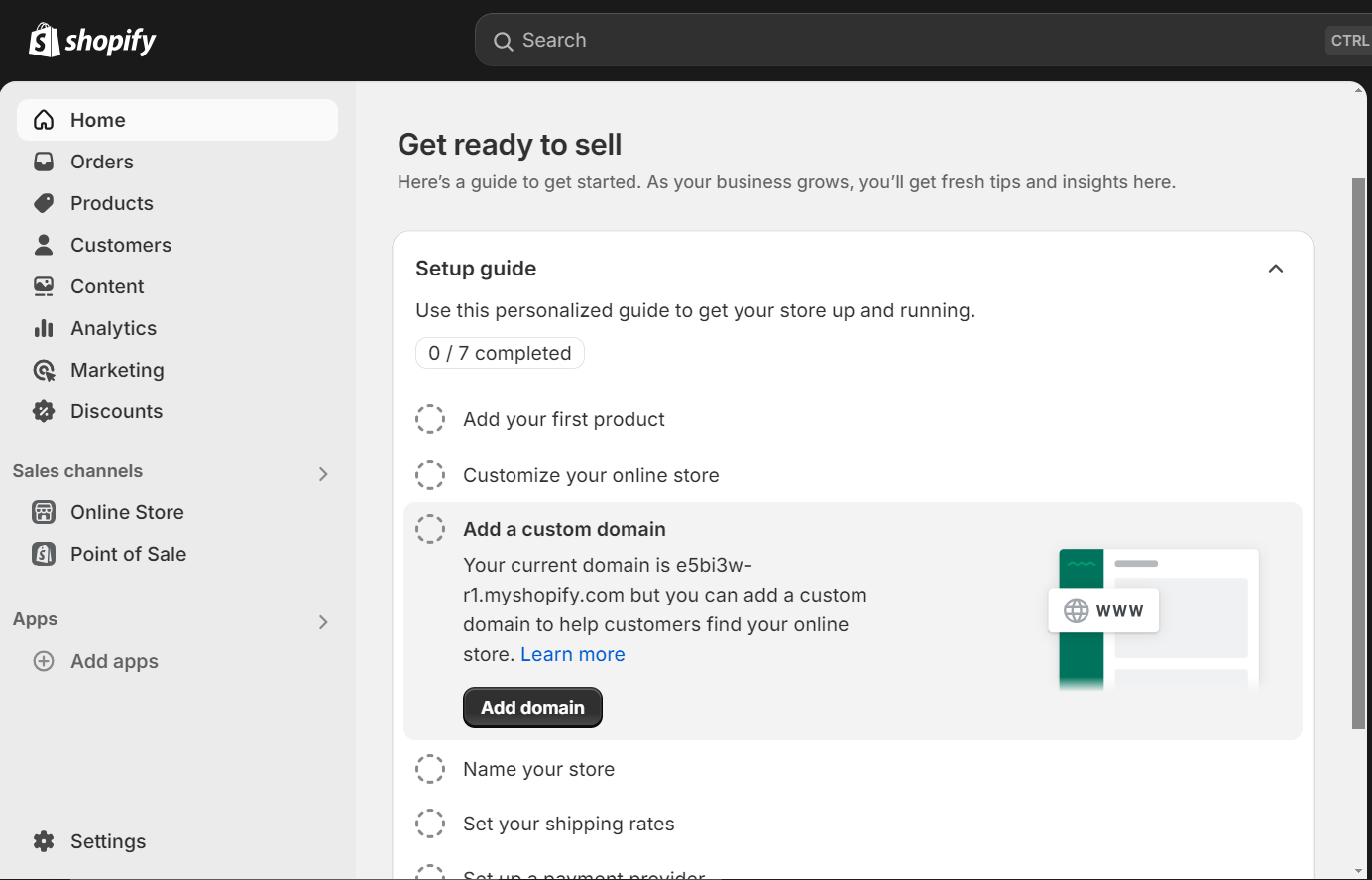
Task: Click the 'Setup guide' title text
Action: pos(476,269)
